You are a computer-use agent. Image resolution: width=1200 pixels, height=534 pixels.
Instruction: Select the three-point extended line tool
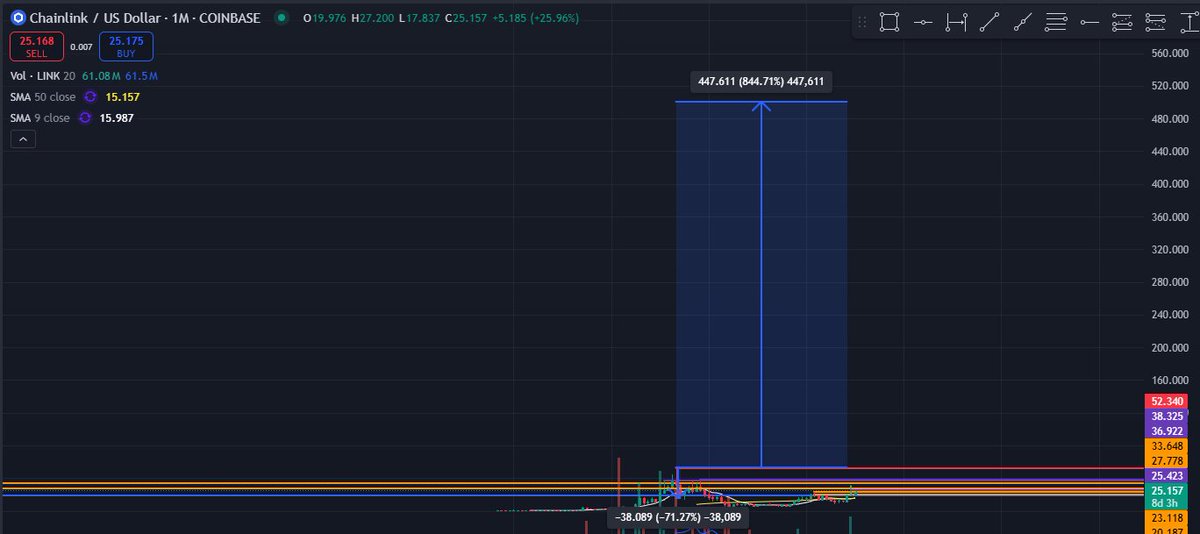point(1023,22)
